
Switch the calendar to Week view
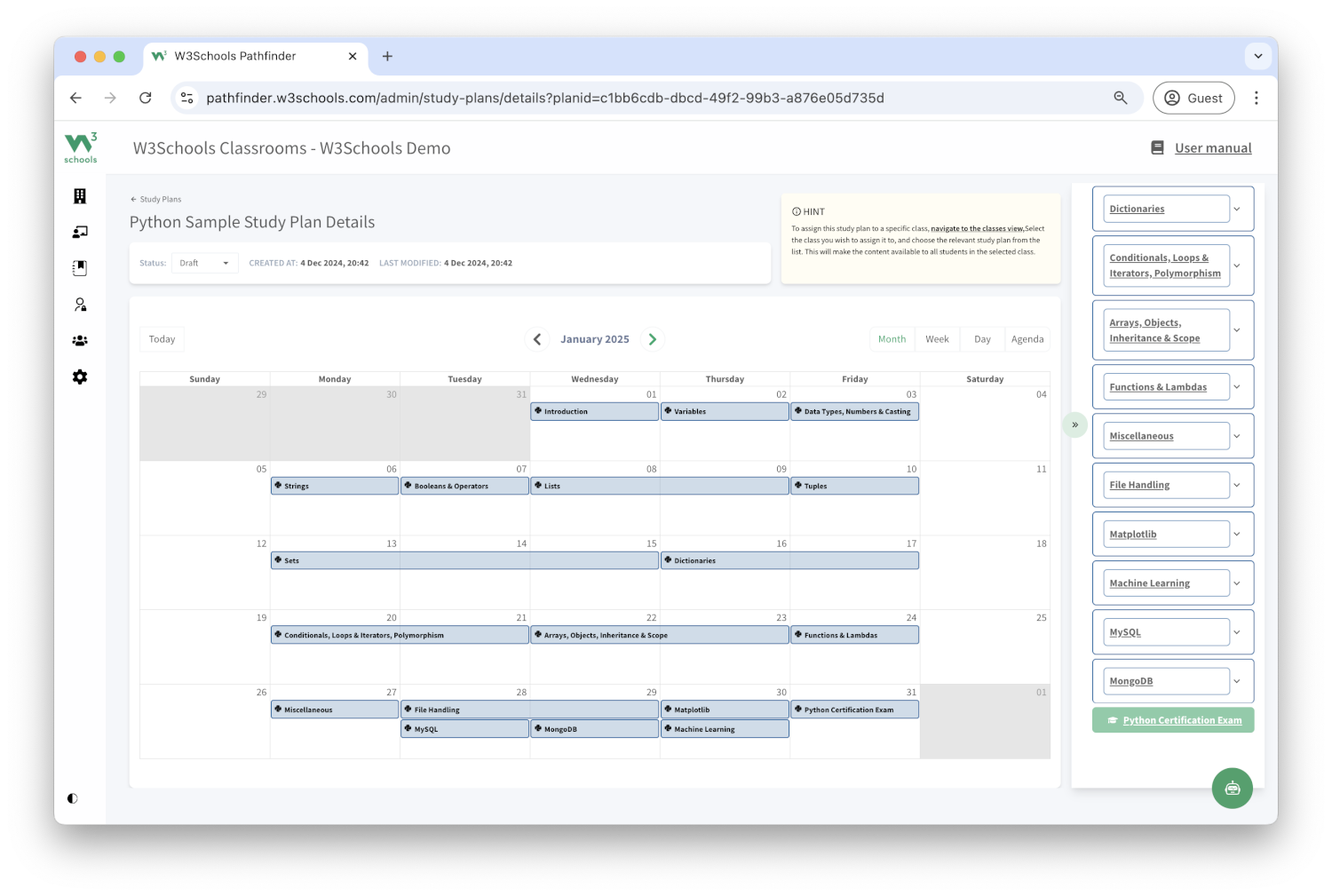coord(937,339)
